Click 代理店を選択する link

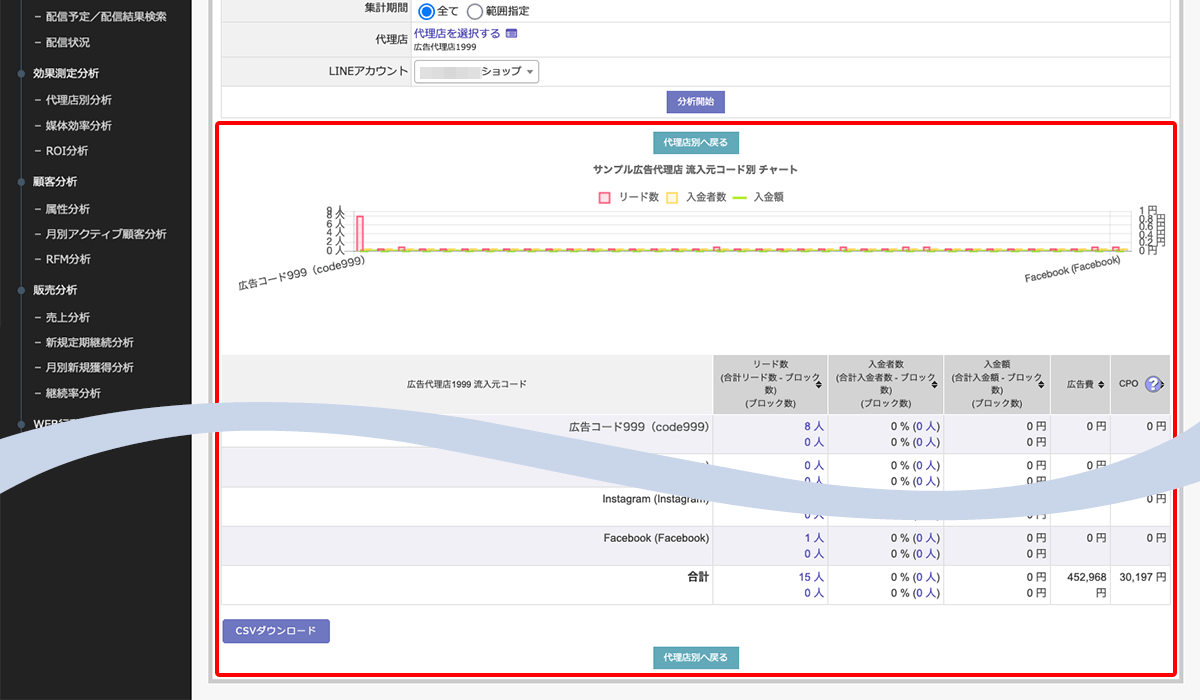(456, 34)
